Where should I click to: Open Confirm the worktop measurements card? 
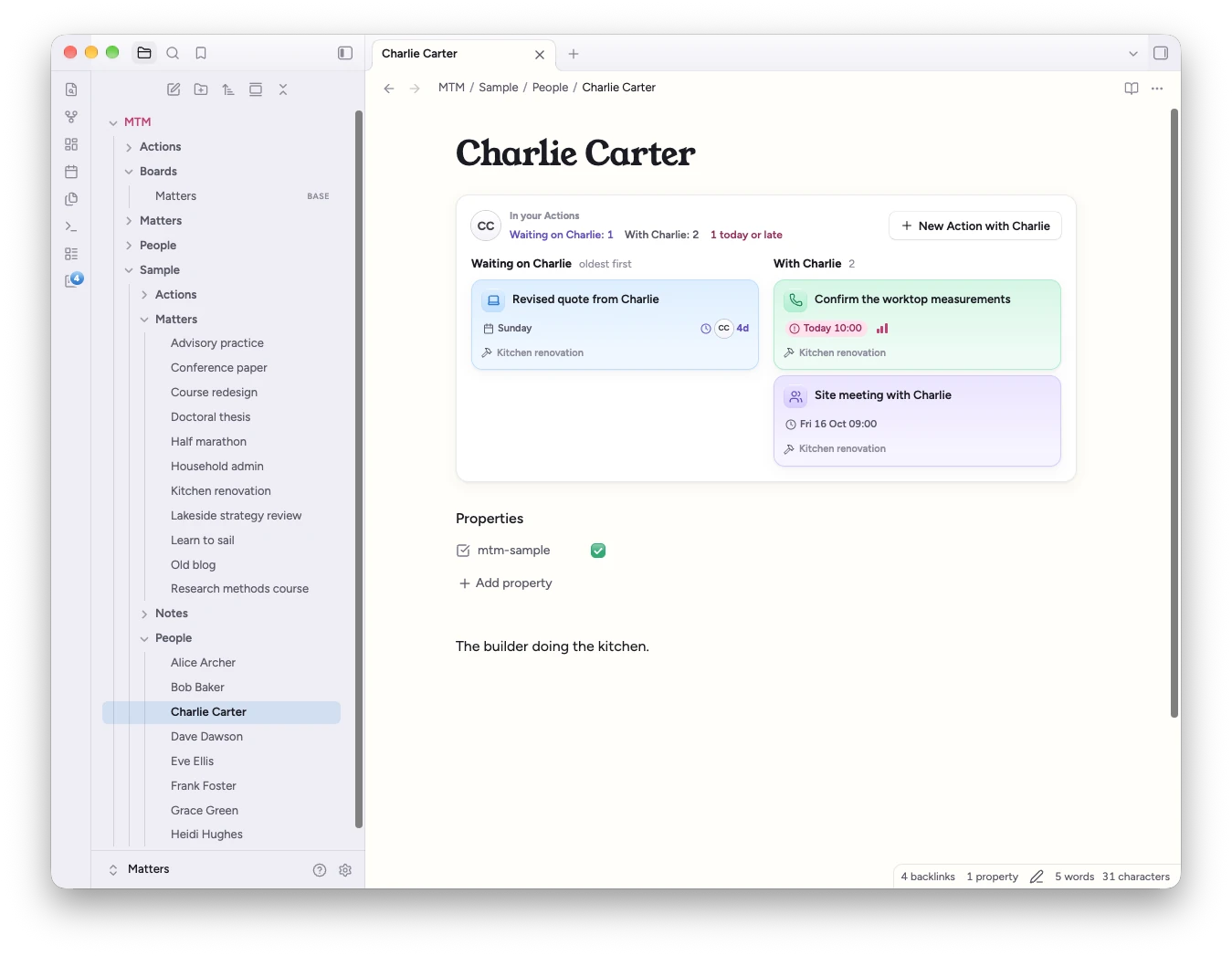pyautogui.click(x=917, y=325)
